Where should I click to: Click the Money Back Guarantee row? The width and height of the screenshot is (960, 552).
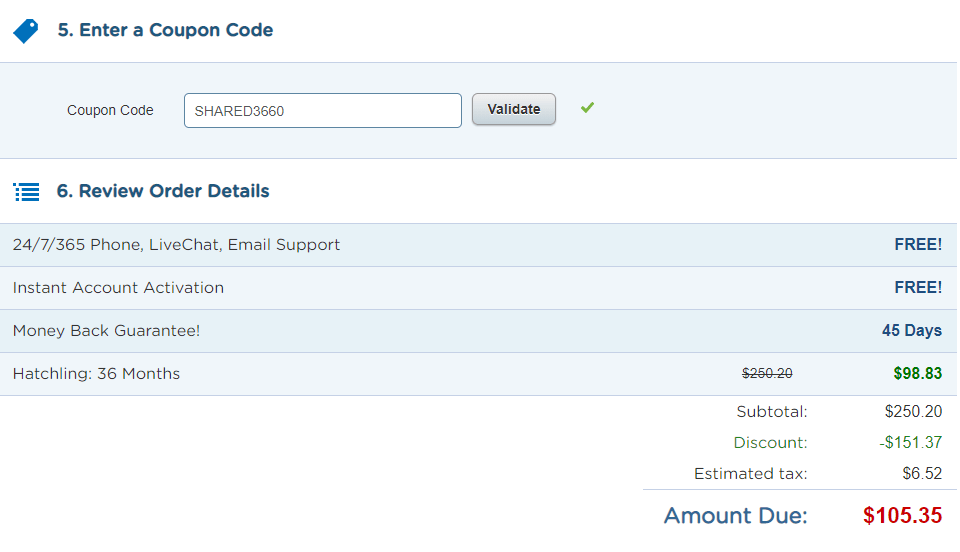point(106,331)
